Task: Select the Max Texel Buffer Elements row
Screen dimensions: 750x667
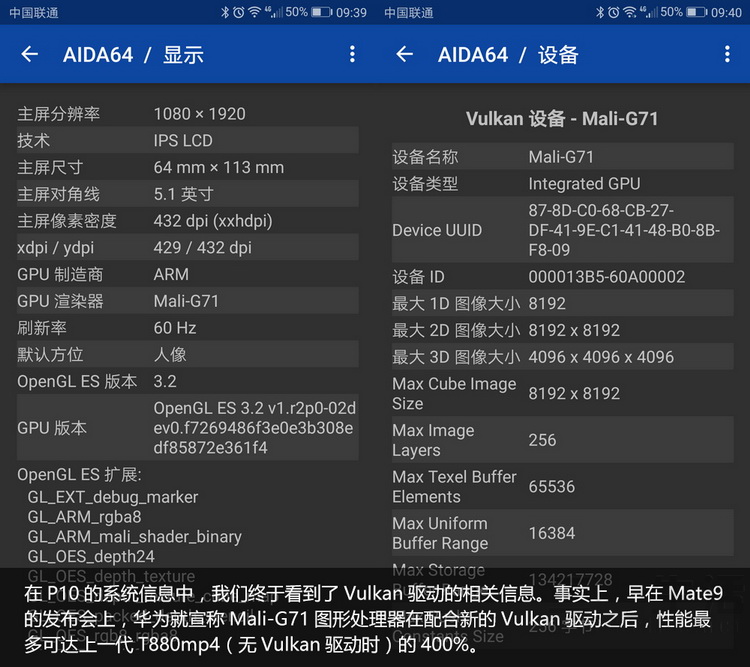Action: [562, 486]
